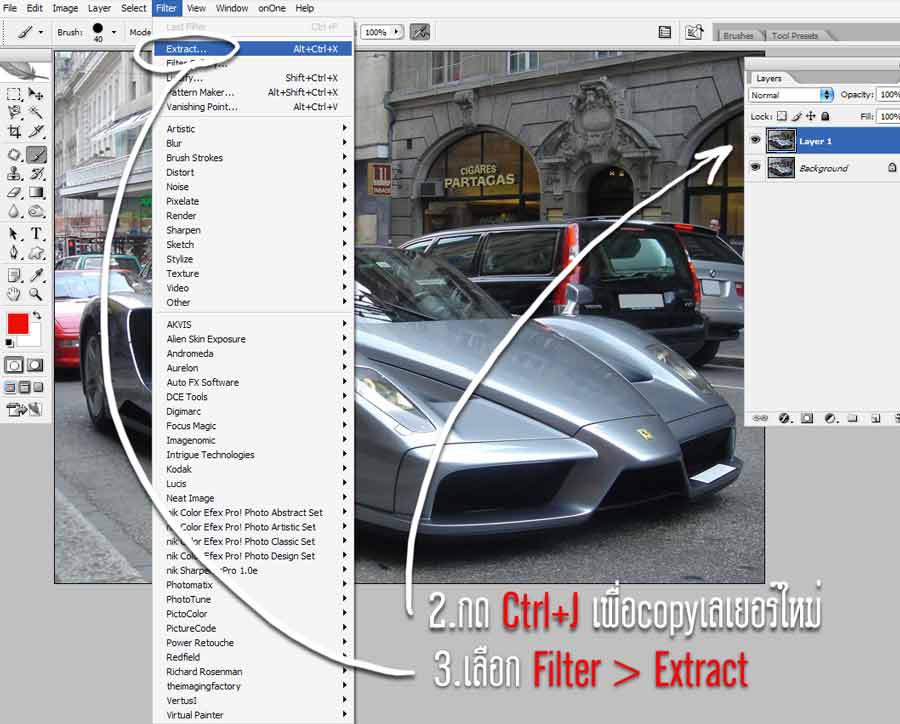Click Link layers icon in Layers panel

tap(761, 418)
